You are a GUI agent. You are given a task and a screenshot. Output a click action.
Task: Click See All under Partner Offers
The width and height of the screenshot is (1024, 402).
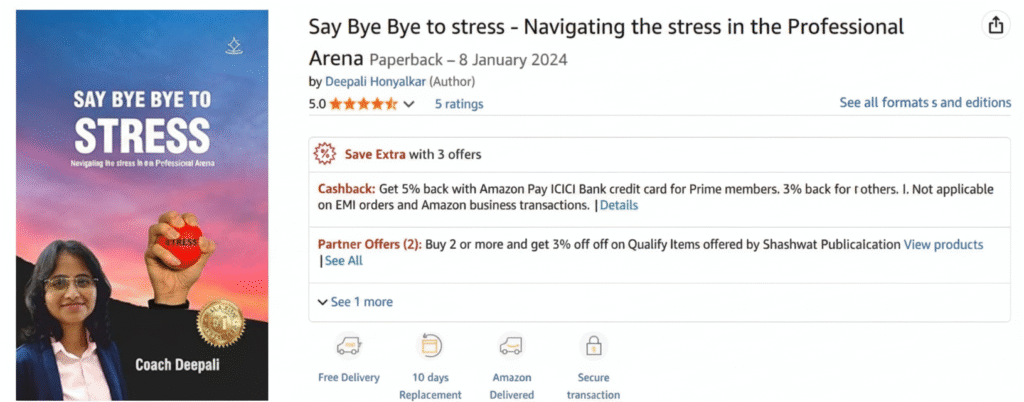343,261
